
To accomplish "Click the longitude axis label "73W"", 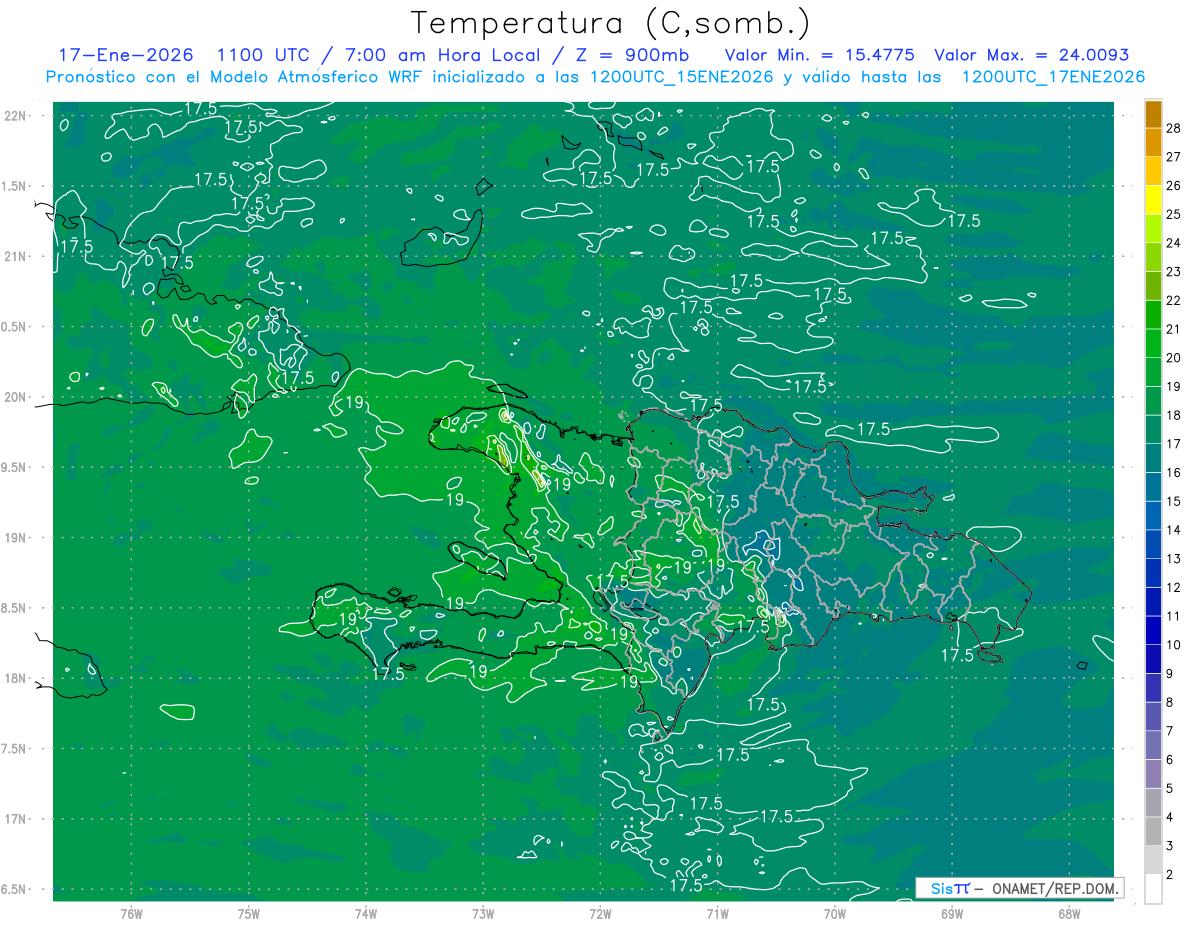I will (483, 914).
